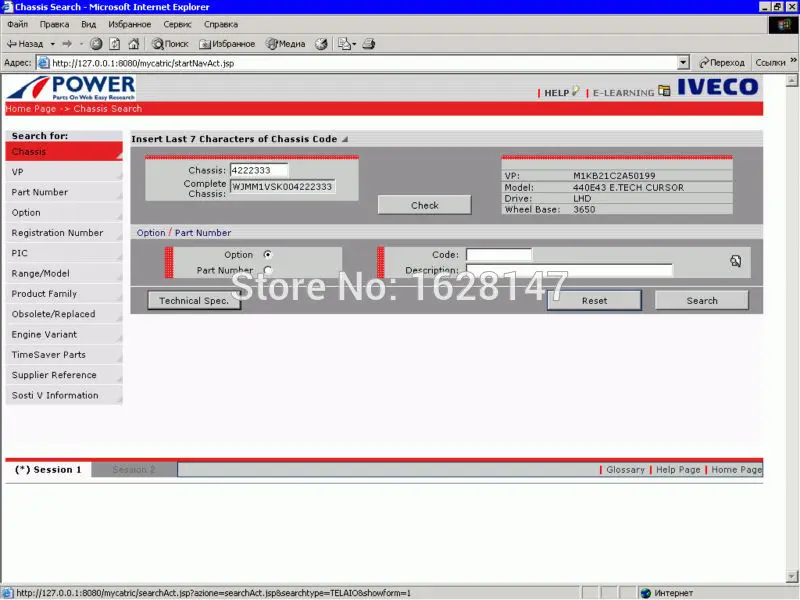Viewport: 800px width, 600px height.
Task: Click the scrollbar down arrow
Action: 792,577
